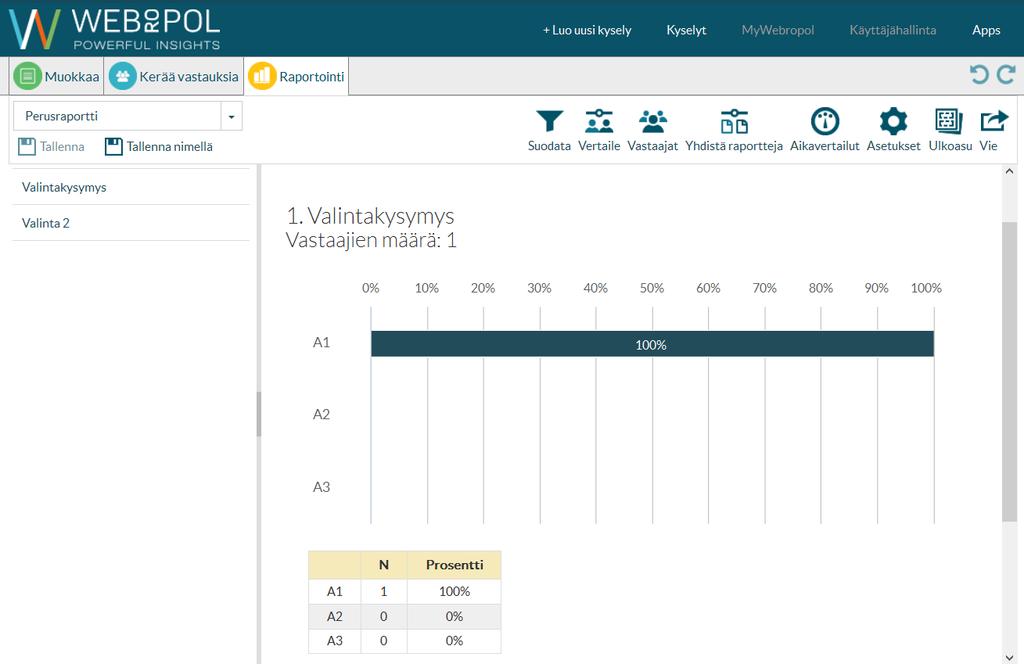1024x664 pixels.
Task: Click + Luo uusi kysely
Action: [x=587, y=30]
